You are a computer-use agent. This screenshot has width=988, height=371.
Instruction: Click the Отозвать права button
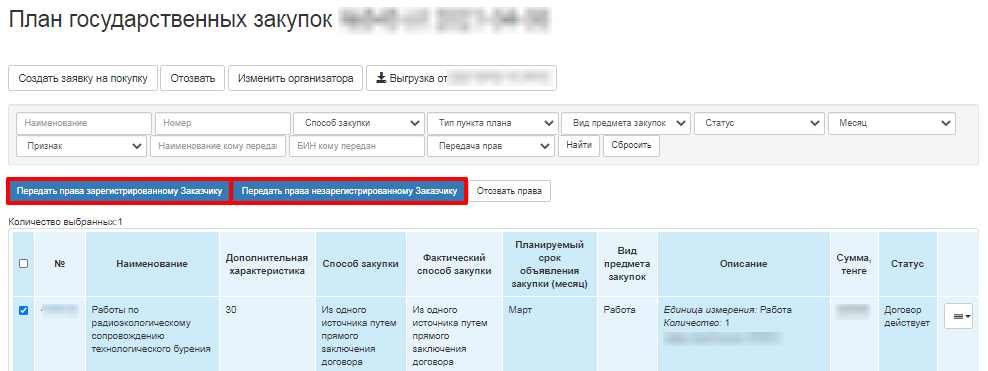coord(509,191)
